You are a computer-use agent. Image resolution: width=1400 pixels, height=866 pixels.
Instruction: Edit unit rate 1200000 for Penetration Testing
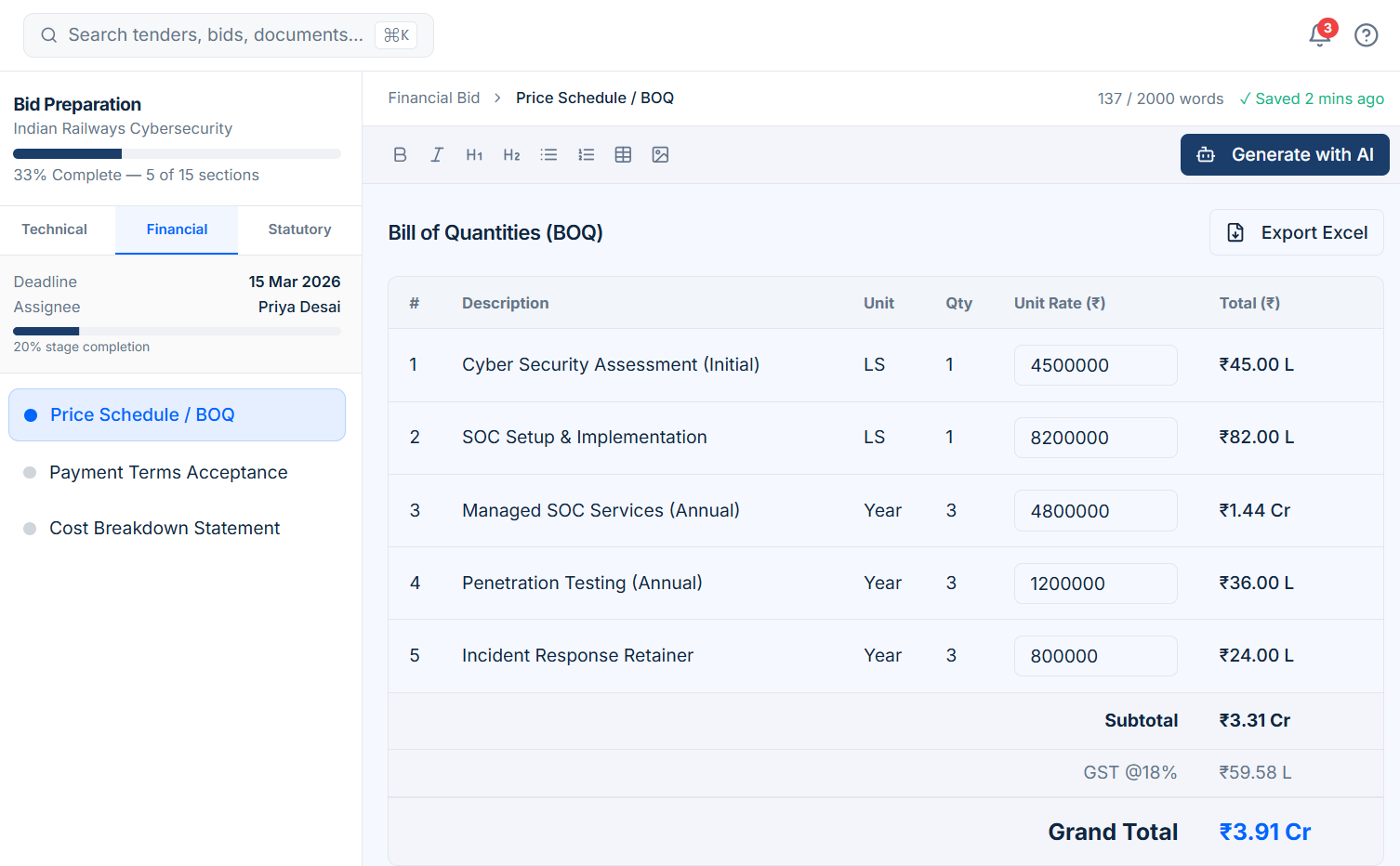(1095, 584)
